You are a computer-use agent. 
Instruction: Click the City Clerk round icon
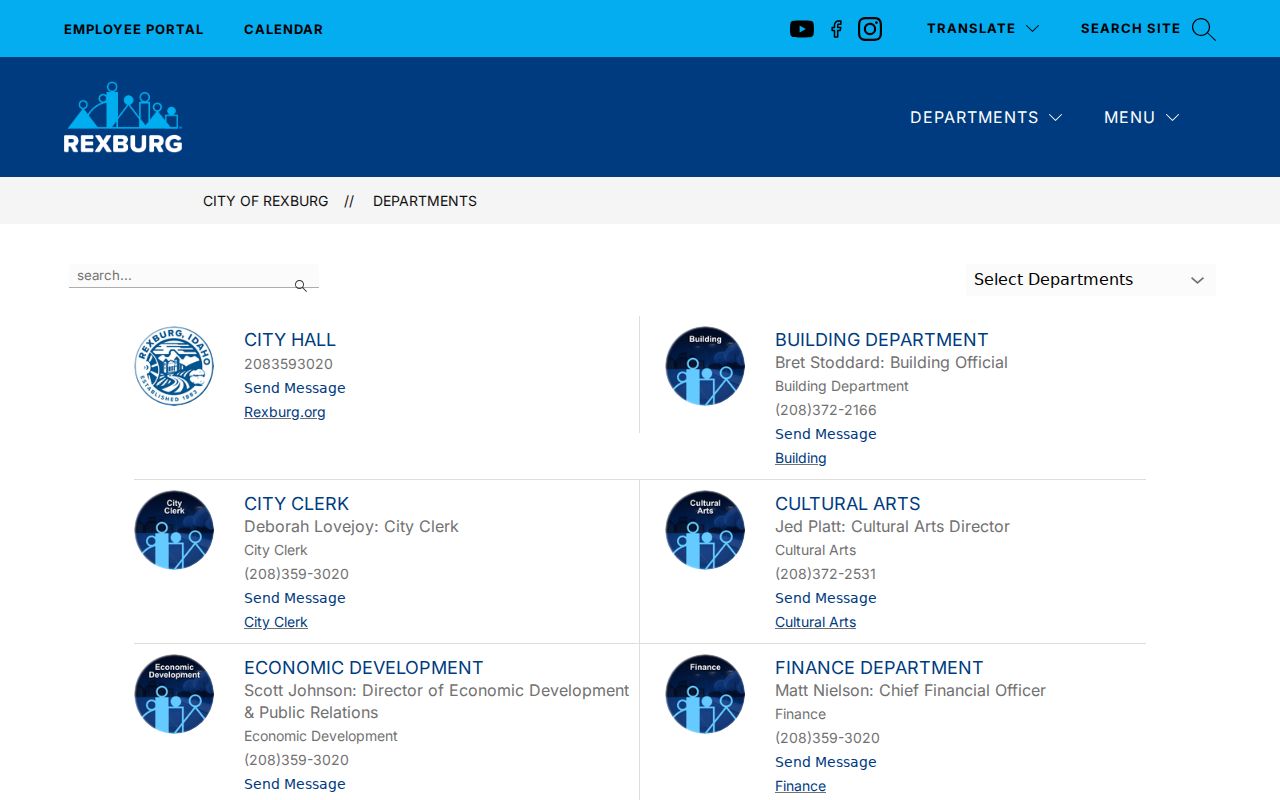click(x=174, y=530)
